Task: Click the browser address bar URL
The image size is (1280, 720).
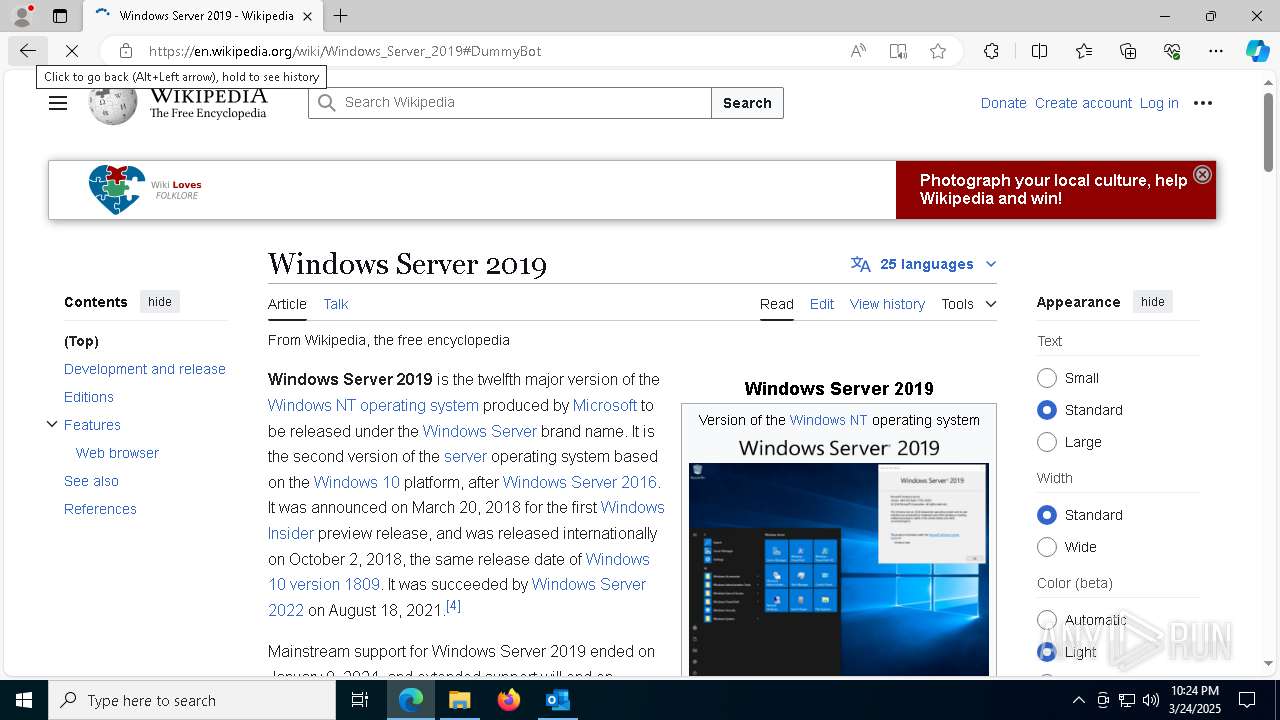Action: click(345, 51)
